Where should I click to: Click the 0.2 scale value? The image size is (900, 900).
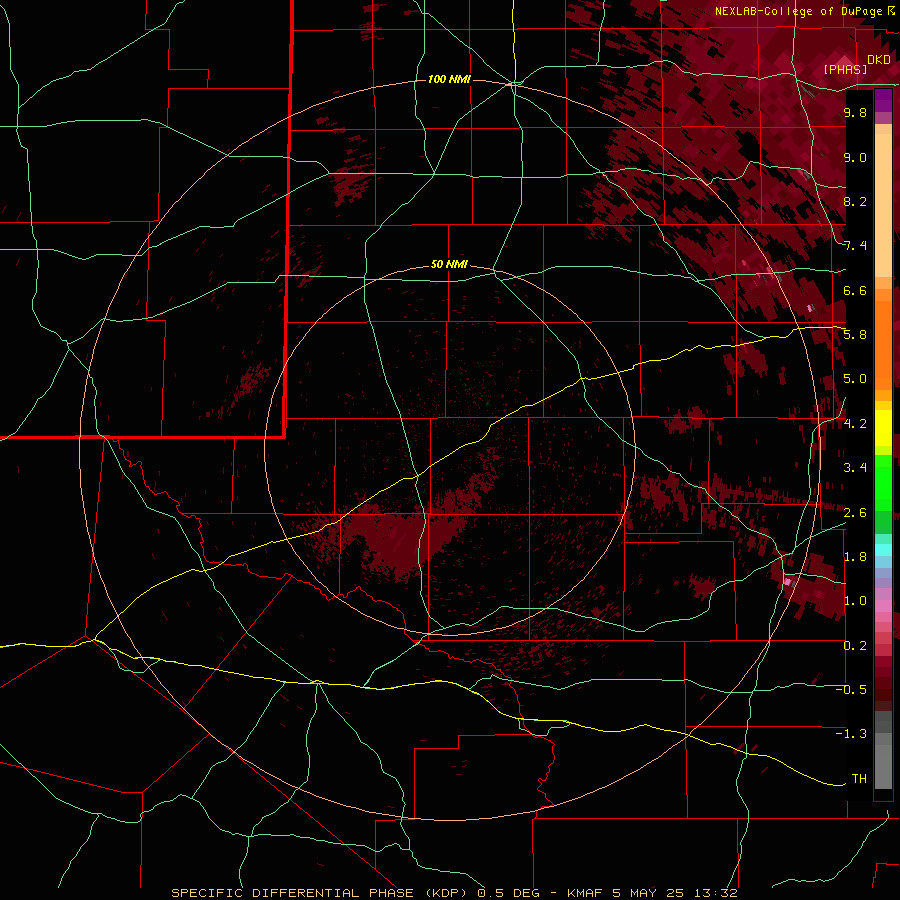(x=855, y=646)
